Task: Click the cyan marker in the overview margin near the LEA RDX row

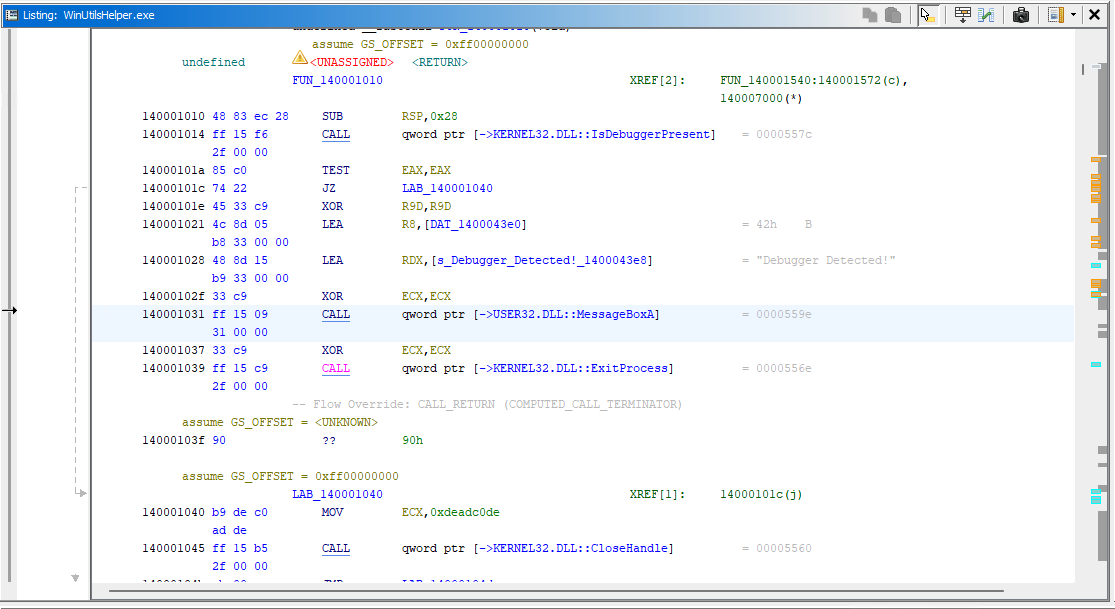Action: (x=1096, y=265)
